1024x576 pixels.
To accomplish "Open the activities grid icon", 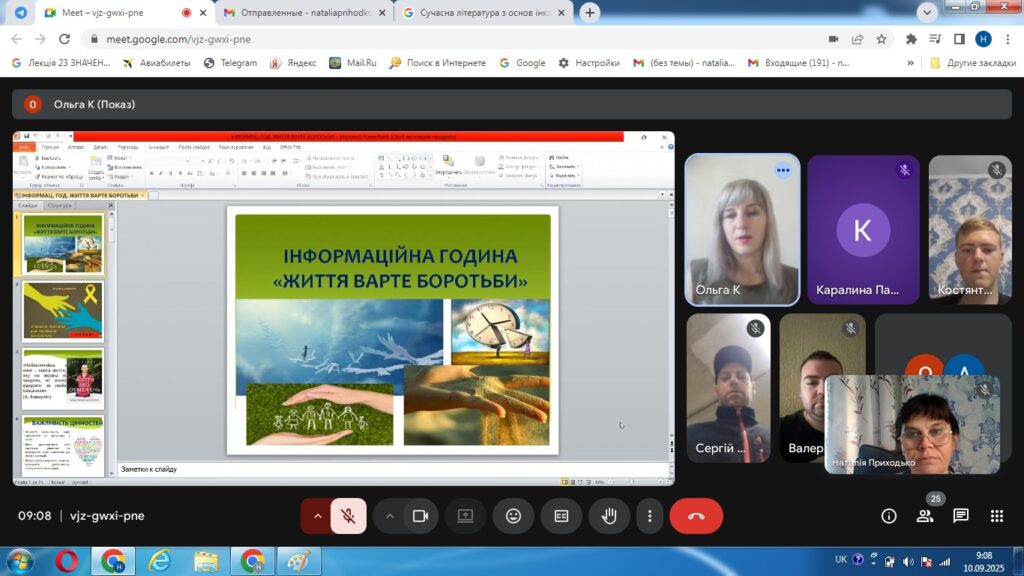I will [x=996, y=516].
